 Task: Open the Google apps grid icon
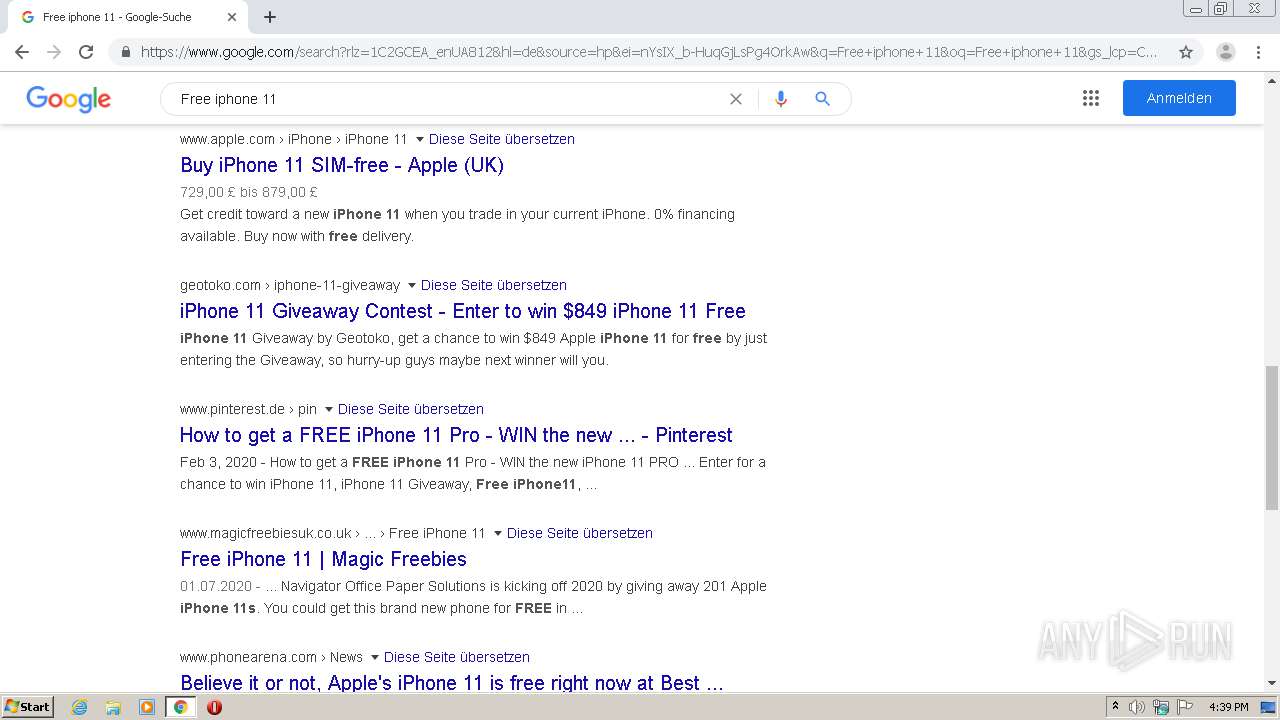click(x=1091, y=98)
